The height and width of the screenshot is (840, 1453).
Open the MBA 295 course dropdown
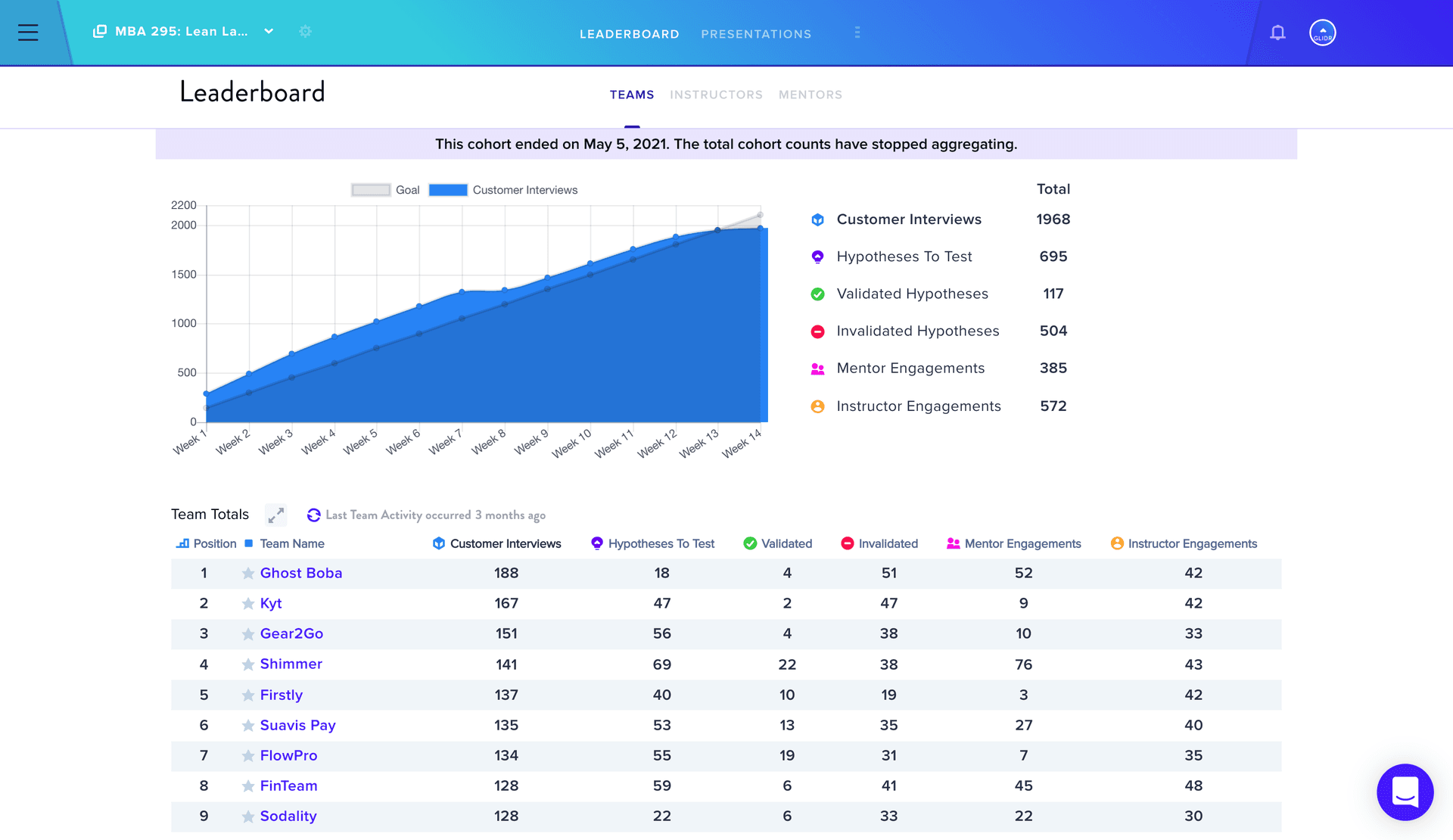click(269, 32)
